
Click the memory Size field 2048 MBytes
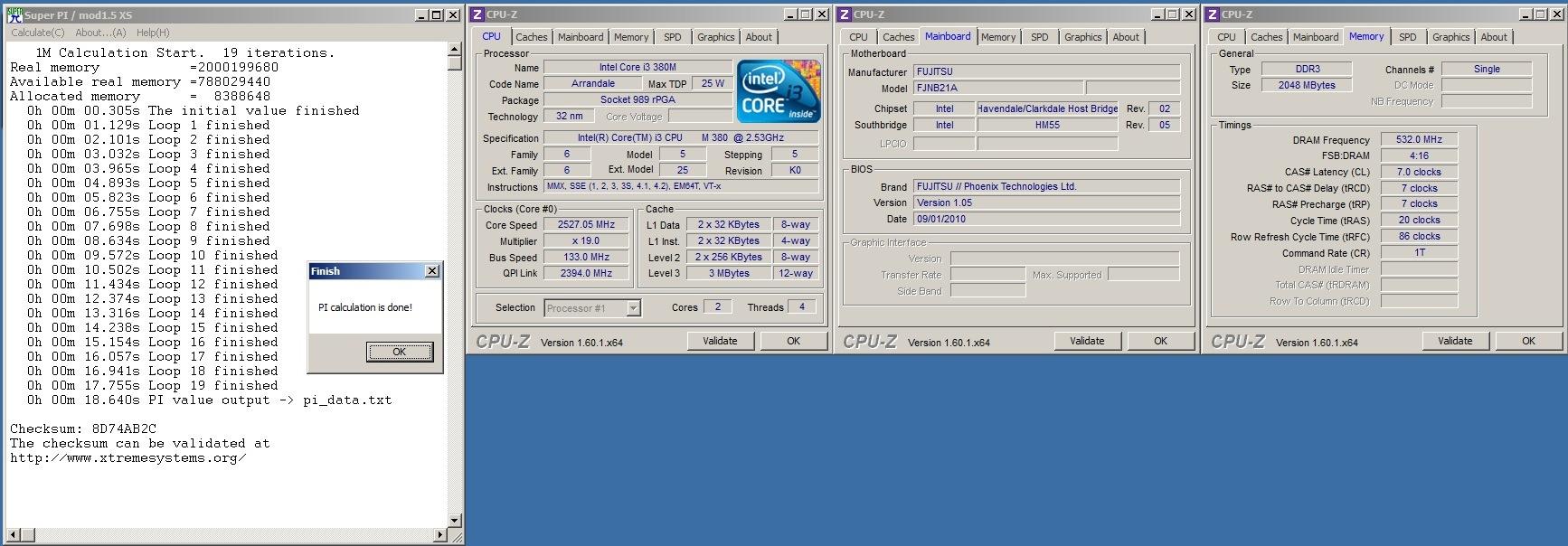(x=1307, y=86)
